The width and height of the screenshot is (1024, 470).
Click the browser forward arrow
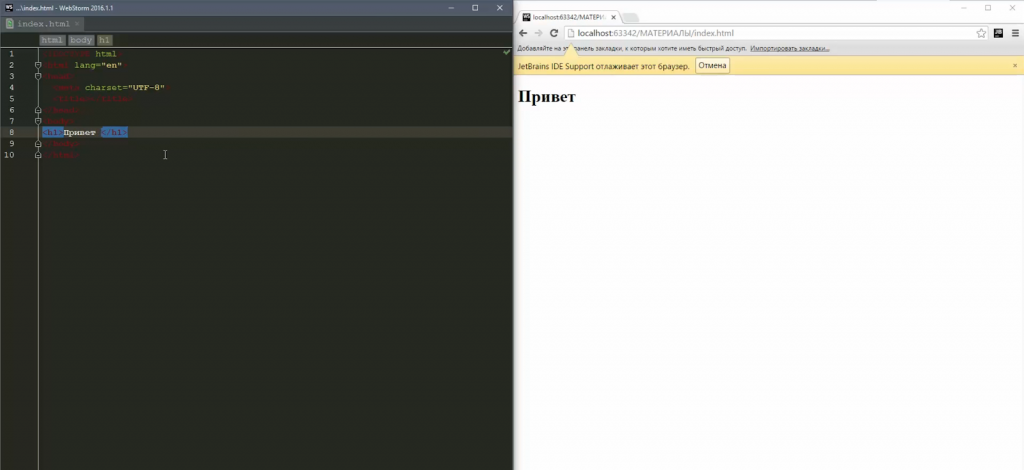pos(538,33)
